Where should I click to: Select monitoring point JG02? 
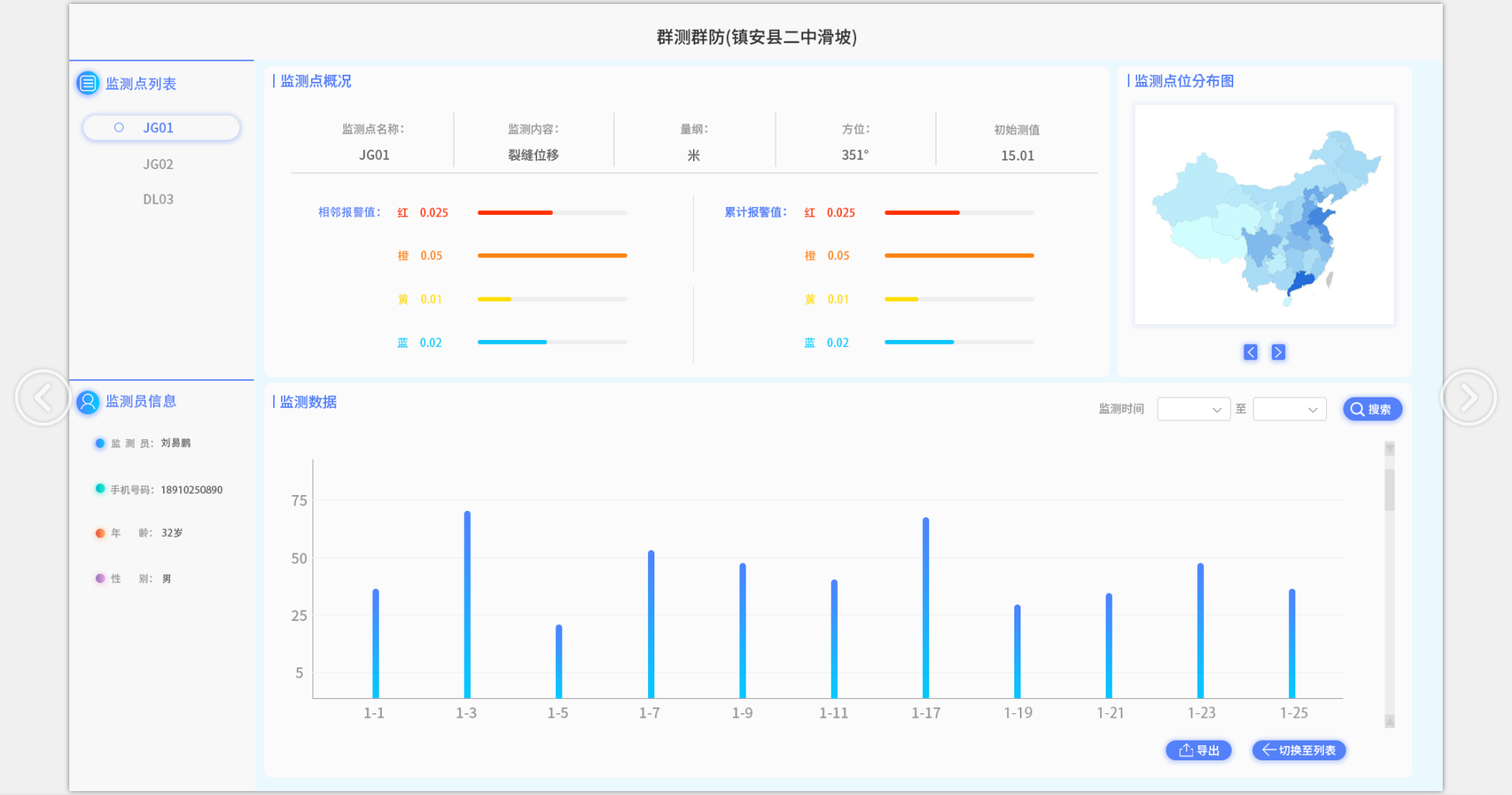pyautogui.click(x=158, y=165)
